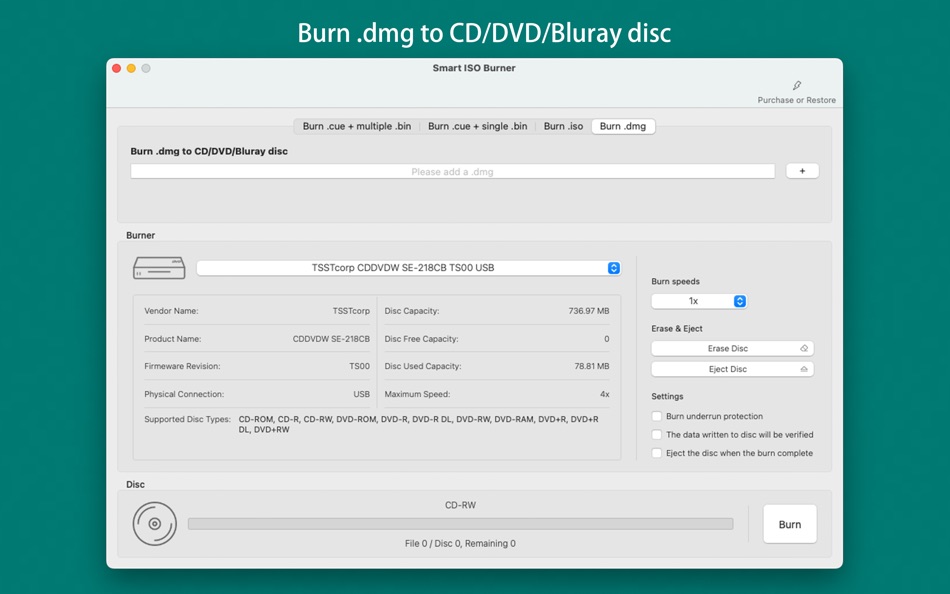Click the Purchase or Restore pen icon
950x594 pixels.
(x=797, y=85)
